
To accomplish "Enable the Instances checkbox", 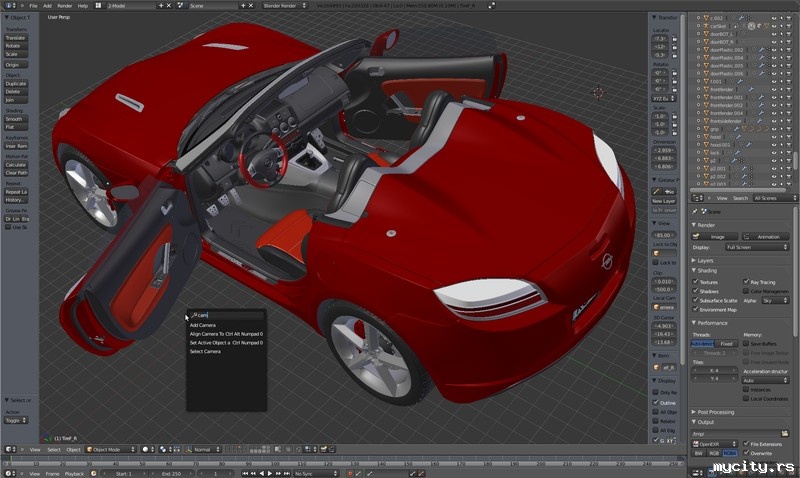I will click(x=746, y=389).
